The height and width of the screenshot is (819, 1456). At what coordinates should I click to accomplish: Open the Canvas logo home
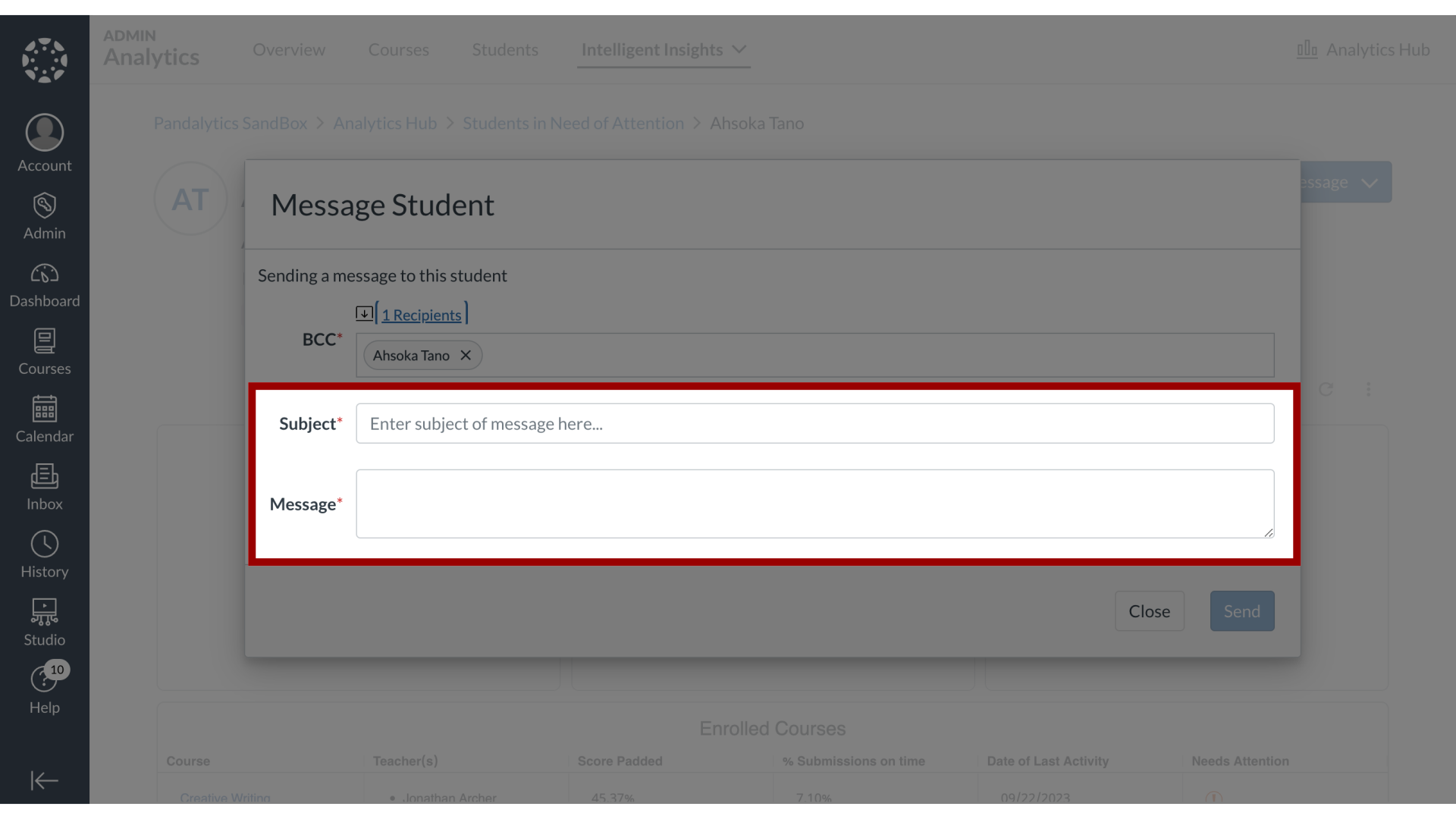click(45, 60)
